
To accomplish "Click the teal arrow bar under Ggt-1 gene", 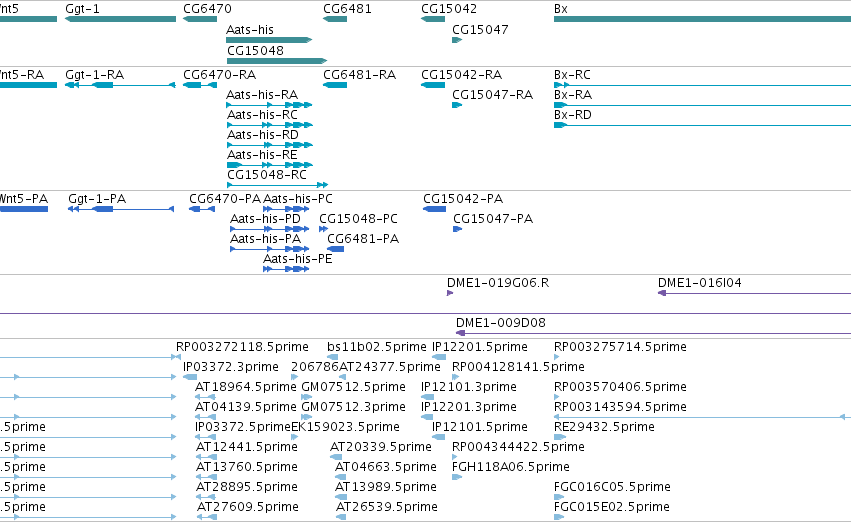I will point(120,19).
